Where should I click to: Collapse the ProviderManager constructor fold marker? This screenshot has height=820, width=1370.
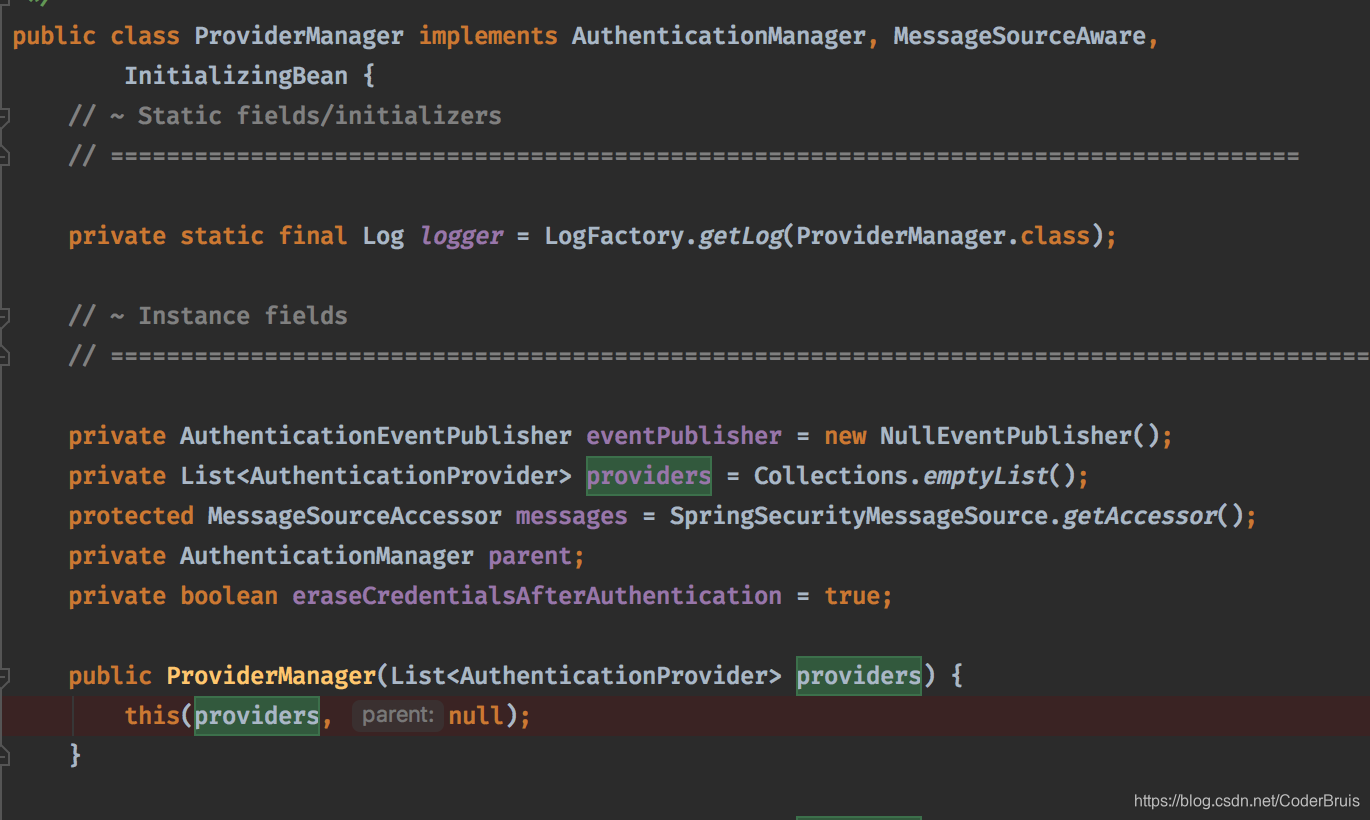tap(4, 676)
